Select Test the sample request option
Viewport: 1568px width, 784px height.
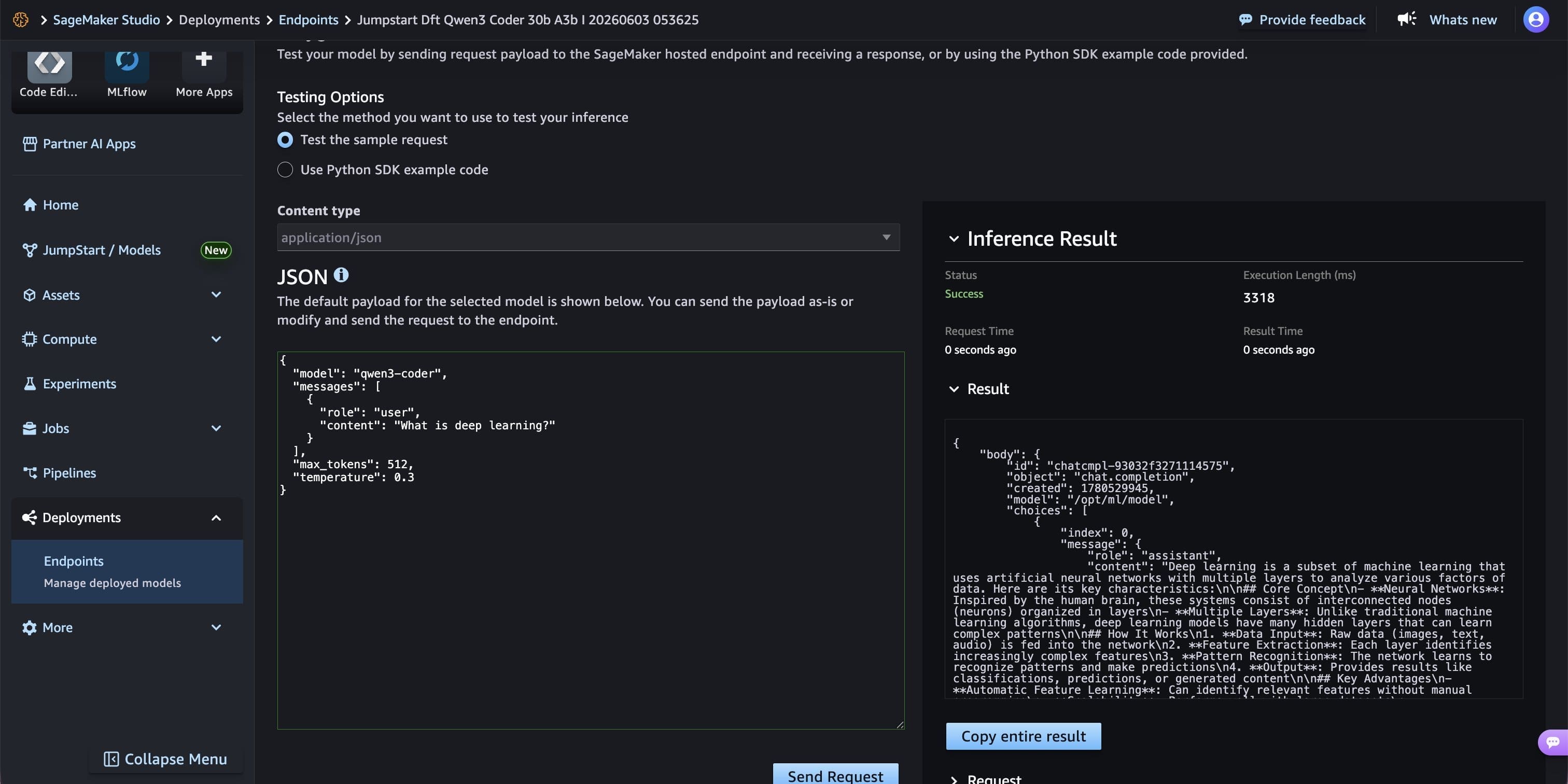(285, 140)
